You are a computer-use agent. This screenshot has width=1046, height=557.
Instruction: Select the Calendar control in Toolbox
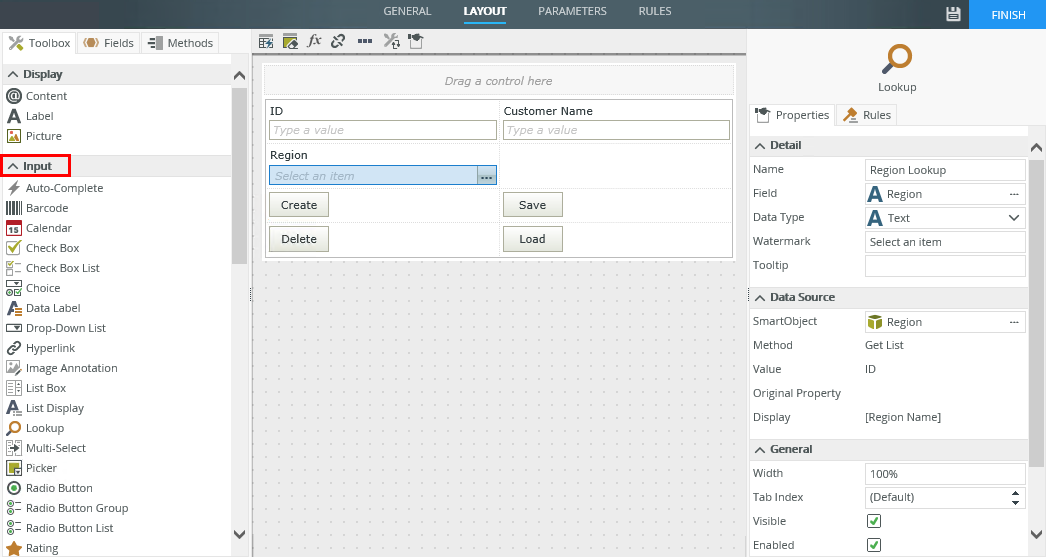48,228
